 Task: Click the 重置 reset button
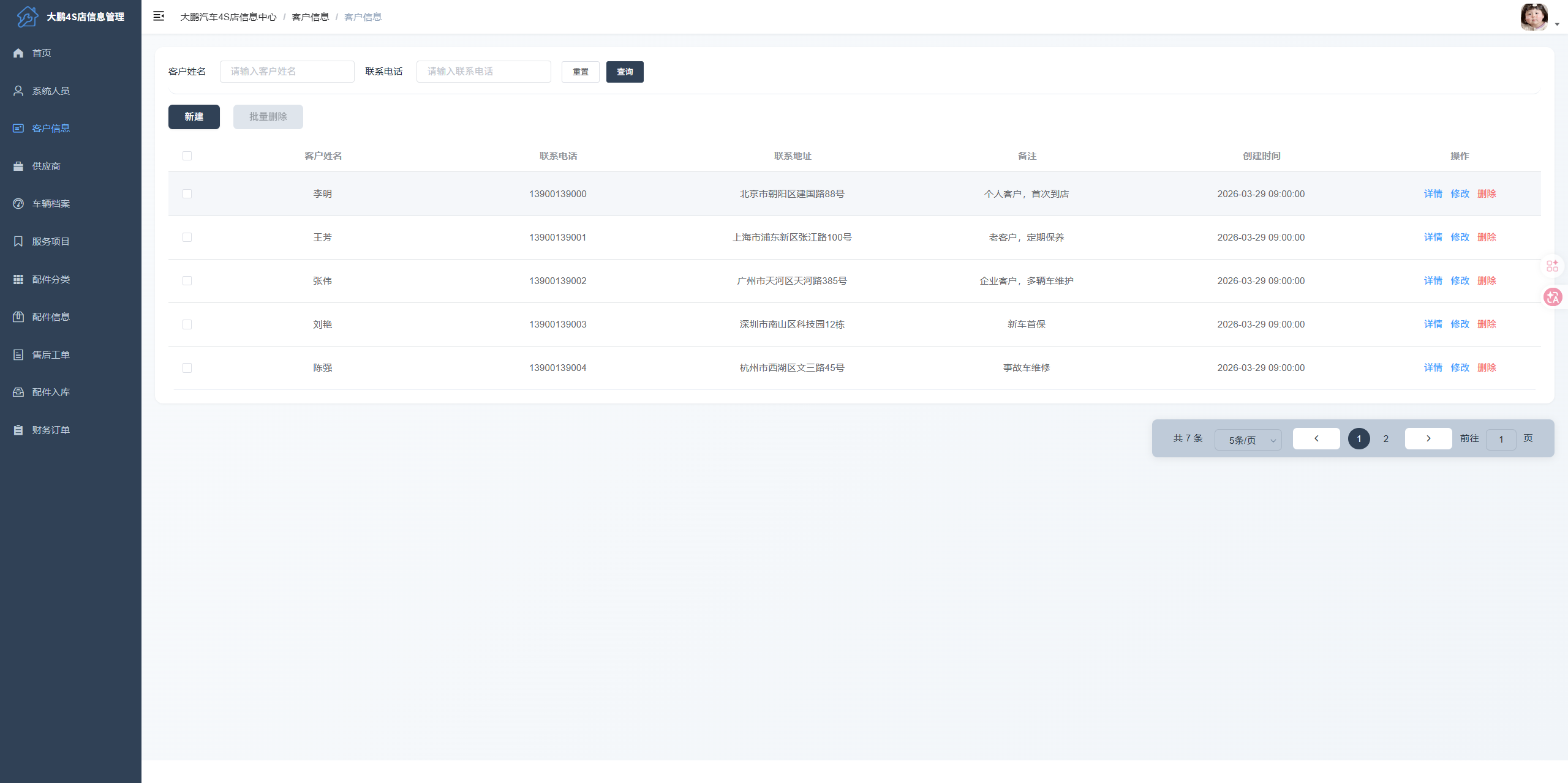[x=581, y=72]
